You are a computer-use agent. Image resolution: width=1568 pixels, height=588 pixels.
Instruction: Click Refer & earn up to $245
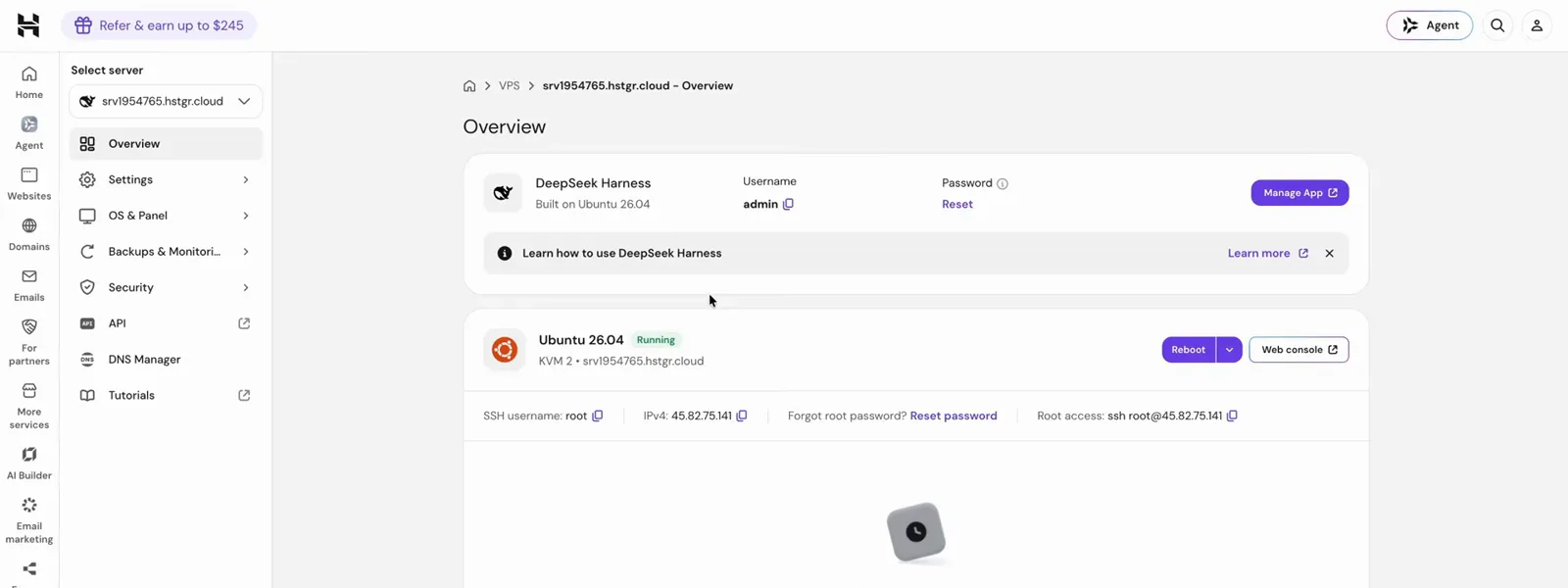(x=159, y=25)
